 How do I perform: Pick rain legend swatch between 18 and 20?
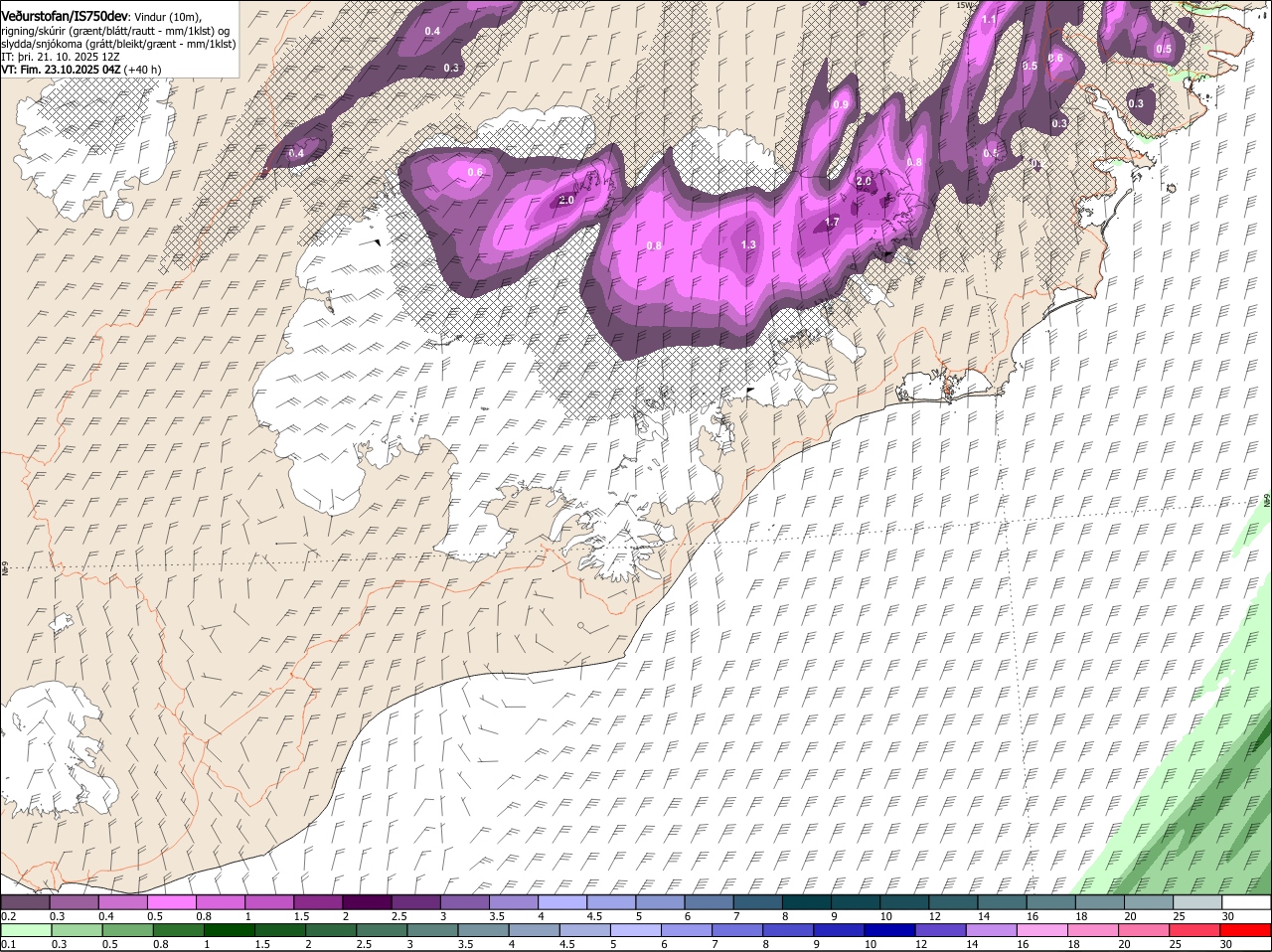pos(1093,931)
